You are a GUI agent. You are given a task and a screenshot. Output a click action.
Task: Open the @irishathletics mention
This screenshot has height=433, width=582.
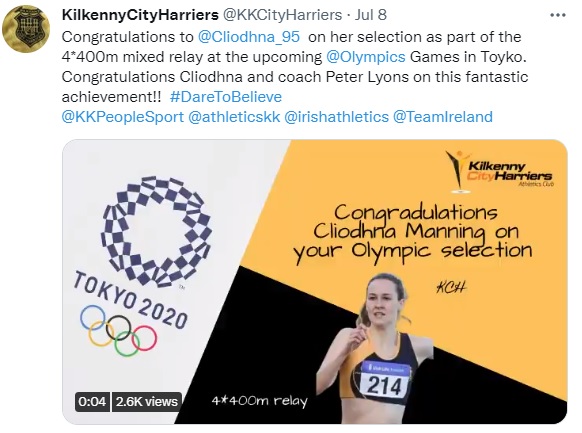[336, 117]
